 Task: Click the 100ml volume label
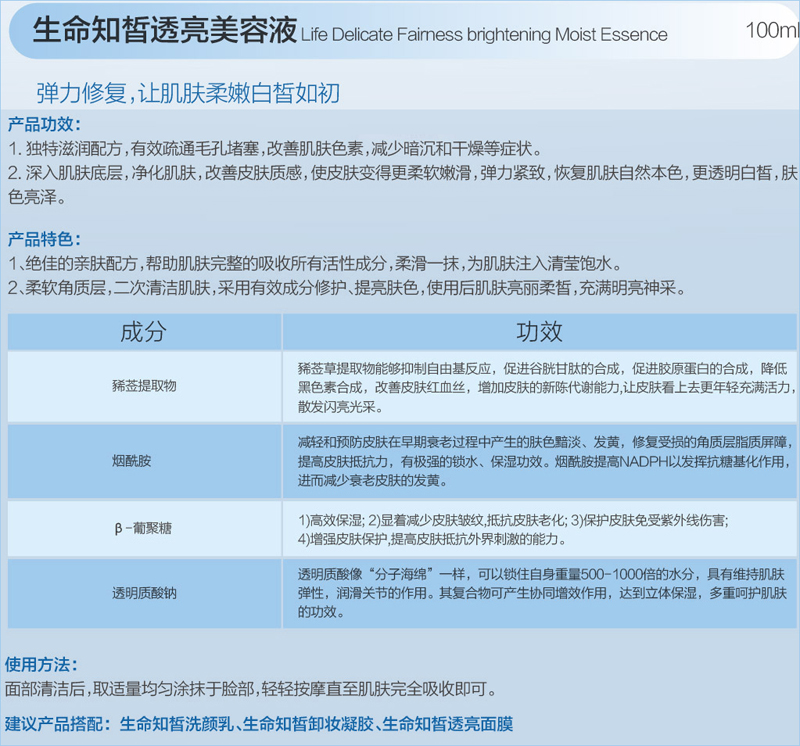(771, 31)
